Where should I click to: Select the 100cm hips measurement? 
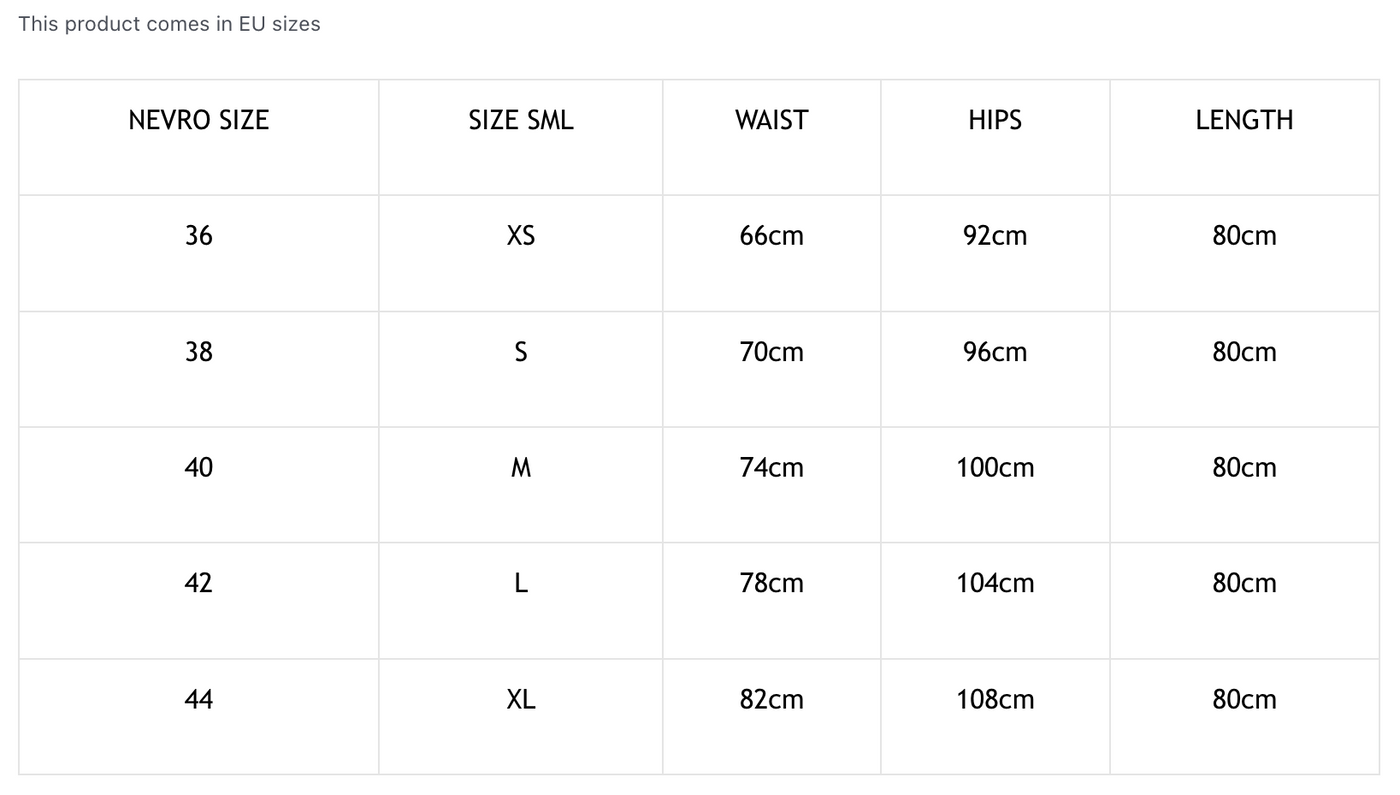[994, 468]
